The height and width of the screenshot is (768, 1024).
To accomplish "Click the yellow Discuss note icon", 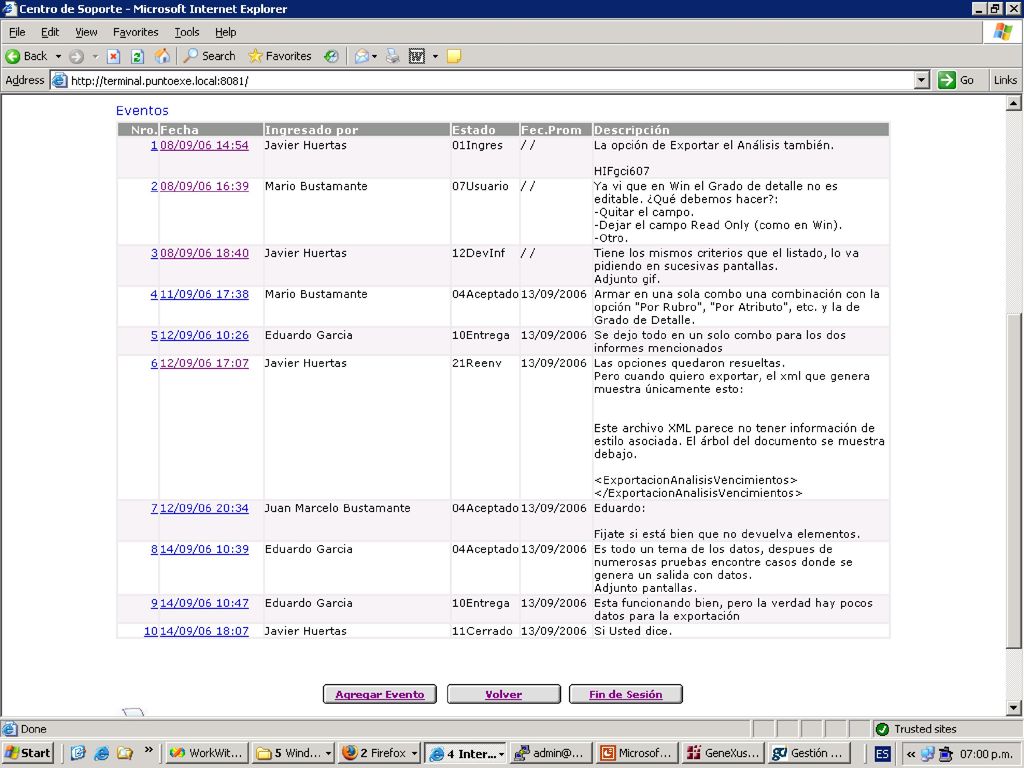I will [454, 56].
